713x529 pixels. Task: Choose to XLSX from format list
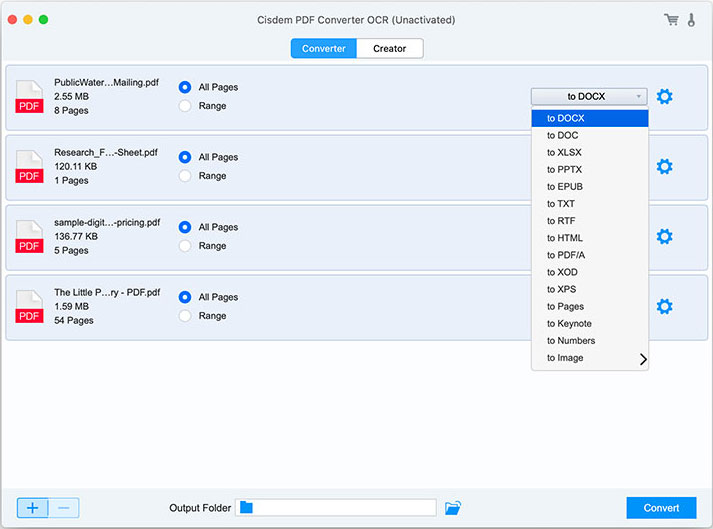point(564,153)
